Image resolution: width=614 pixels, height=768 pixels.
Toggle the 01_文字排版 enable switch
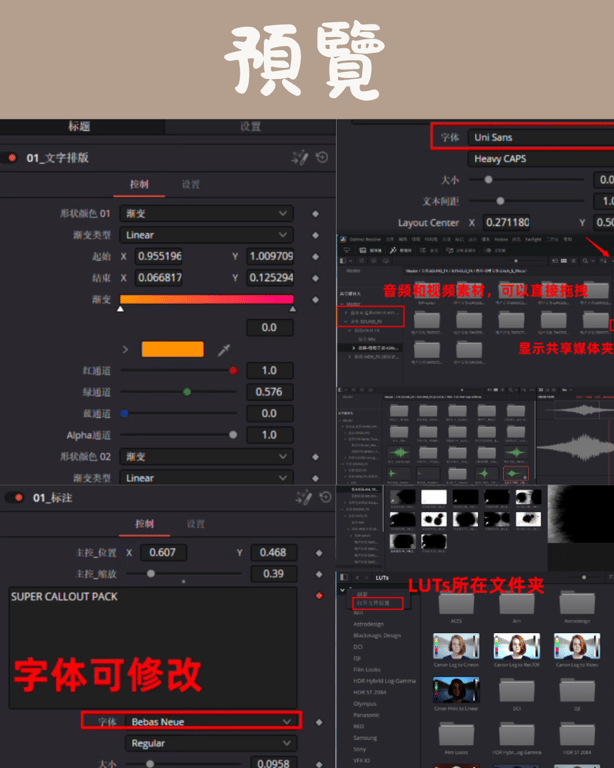click(10, 158)
